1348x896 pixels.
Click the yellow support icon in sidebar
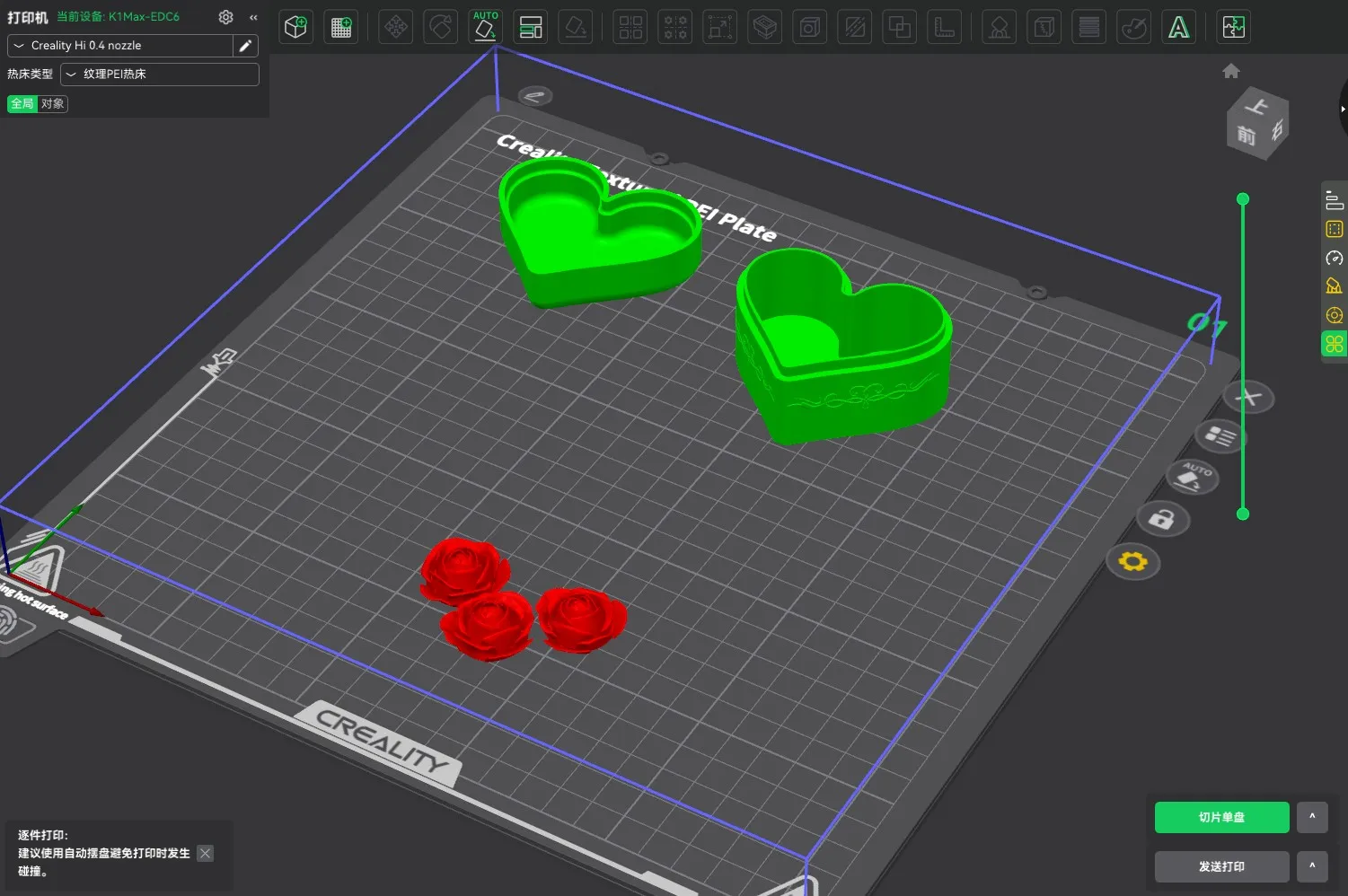[x=1335, y=286]
